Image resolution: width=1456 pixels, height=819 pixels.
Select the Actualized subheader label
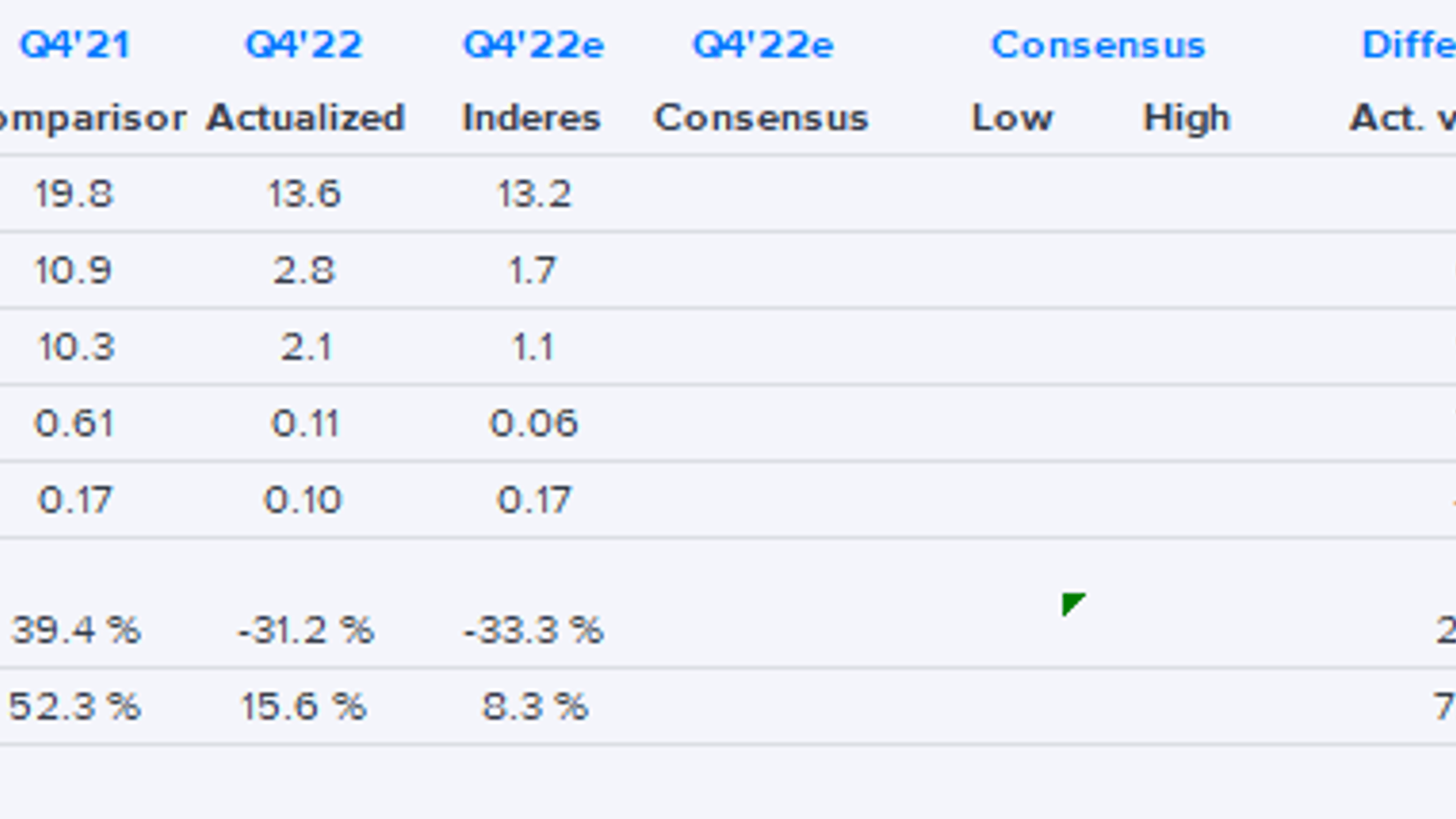coord(305,118)
